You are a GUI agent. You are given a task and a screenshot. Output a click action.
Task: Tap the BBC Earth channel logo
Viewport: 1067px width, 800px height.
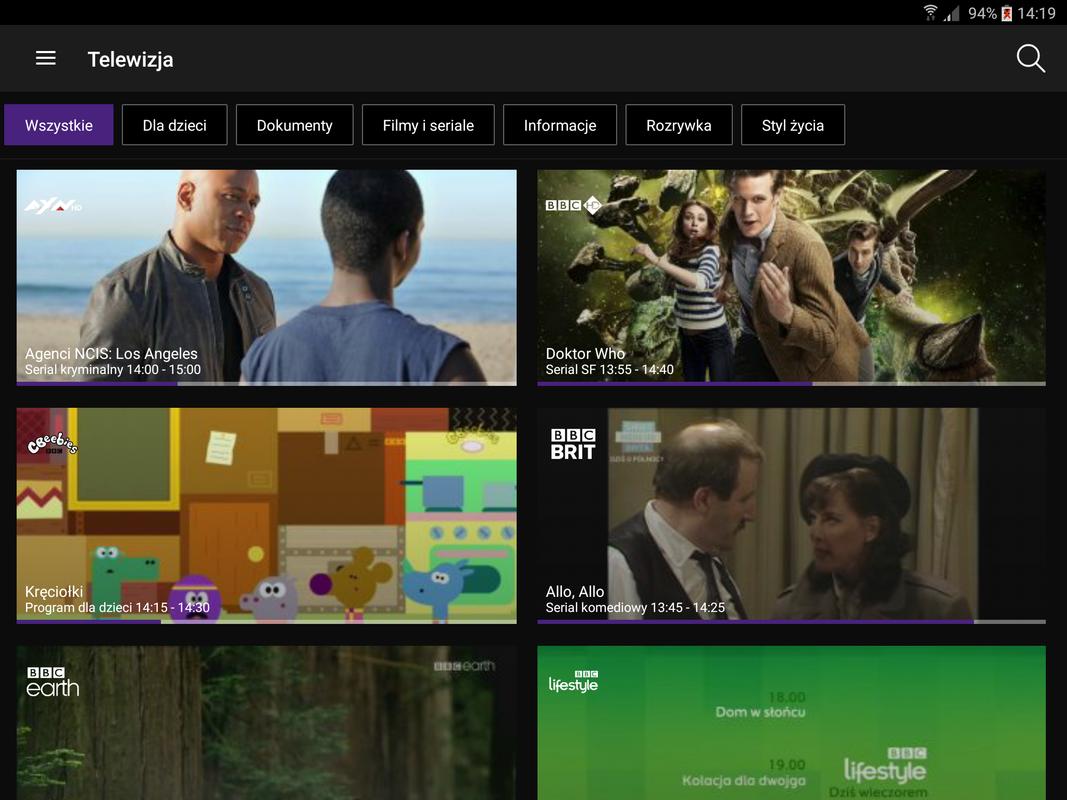(53, 682)
